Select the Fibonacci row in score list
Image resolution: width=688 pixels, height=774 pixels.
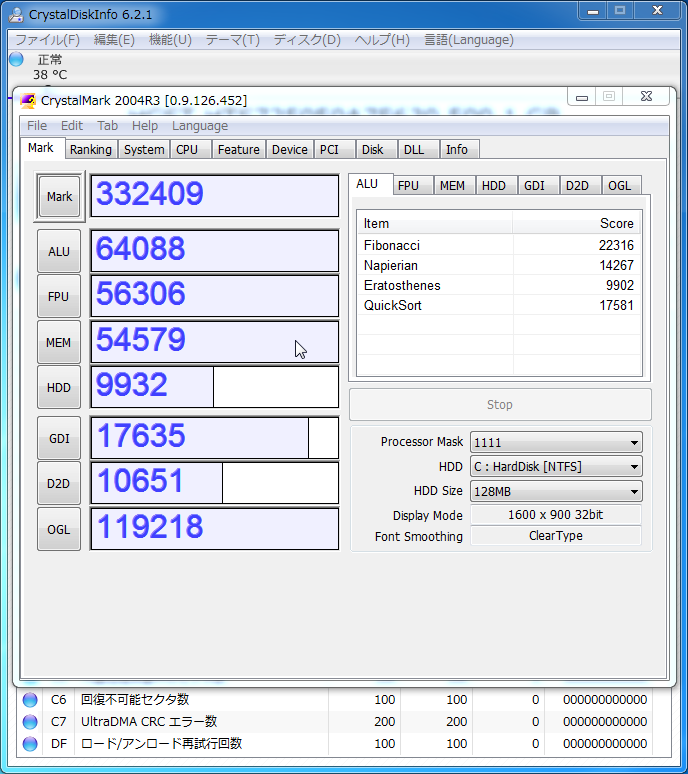click(499, 245)
